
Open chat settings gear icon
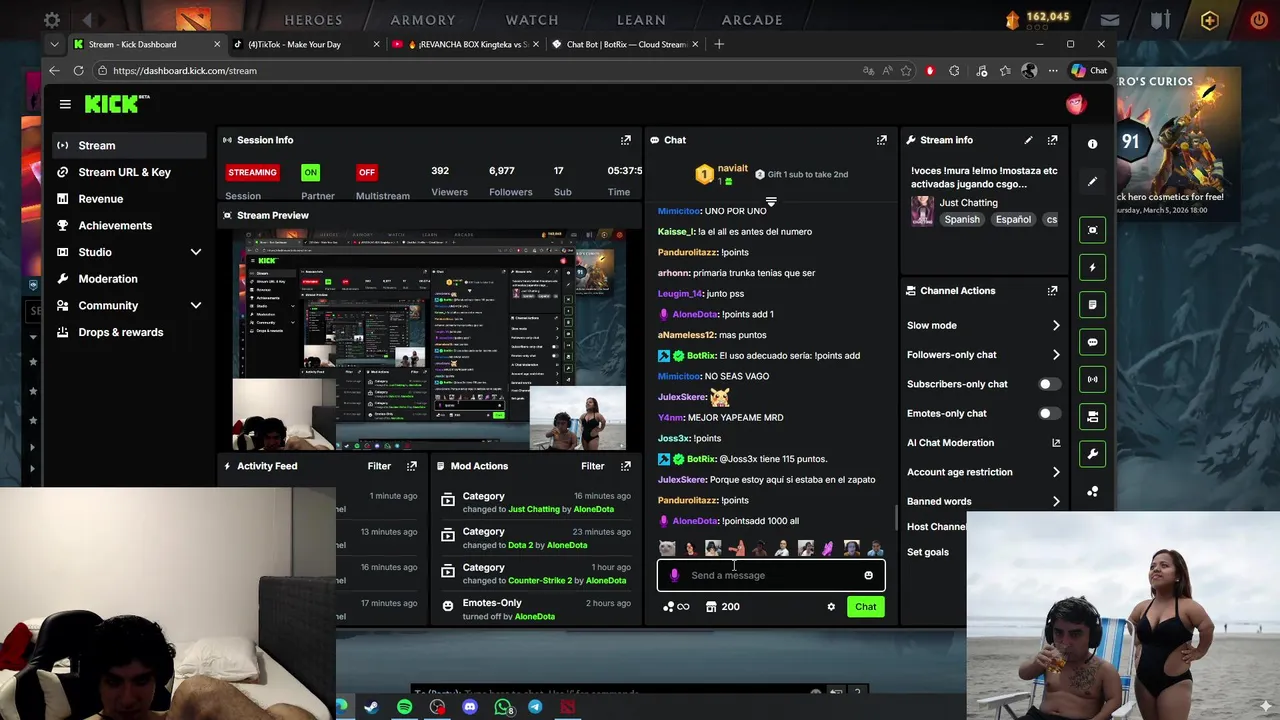pos(831,607)
